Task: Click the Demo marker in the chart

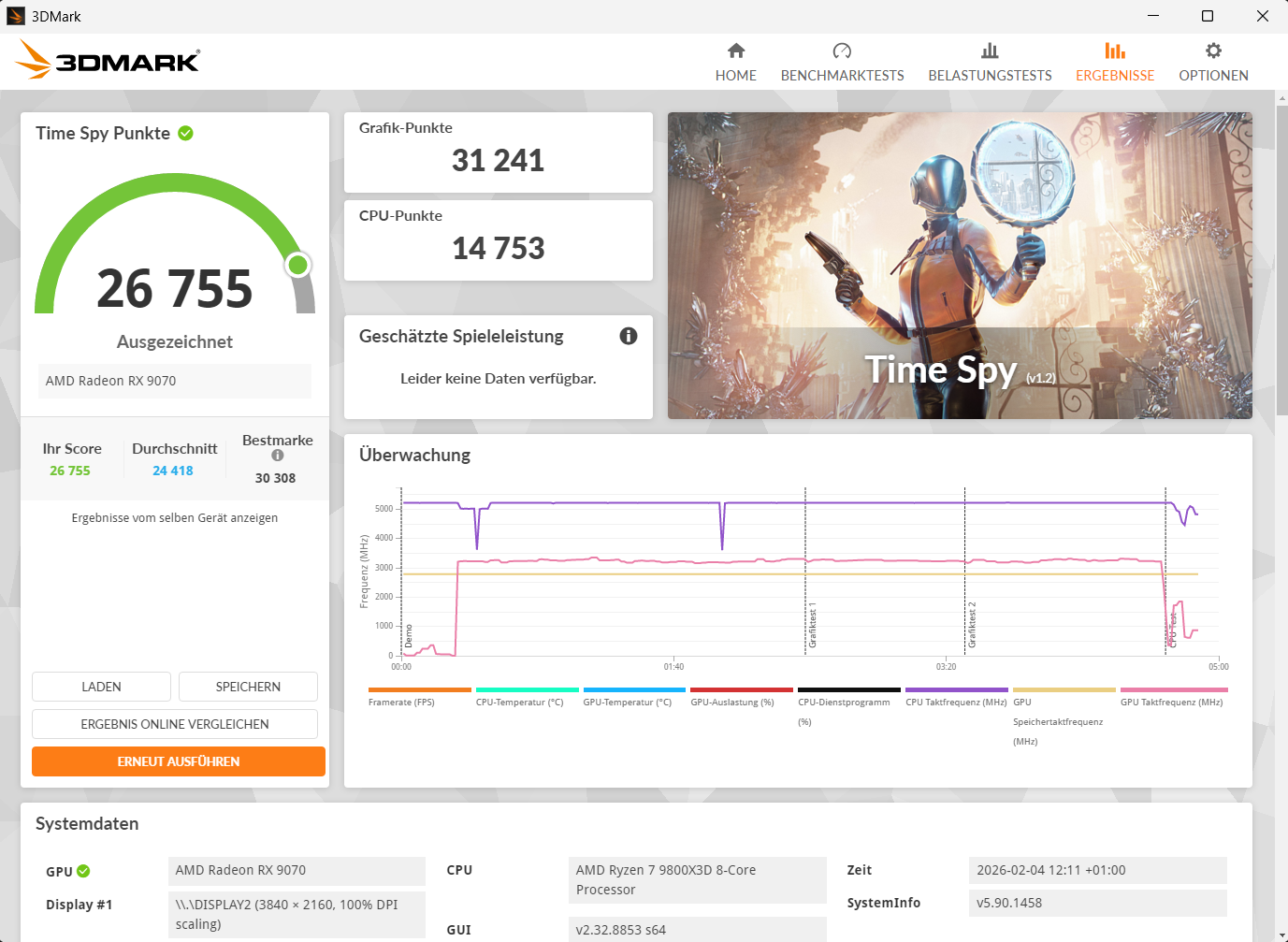Action: pos(409,637)
